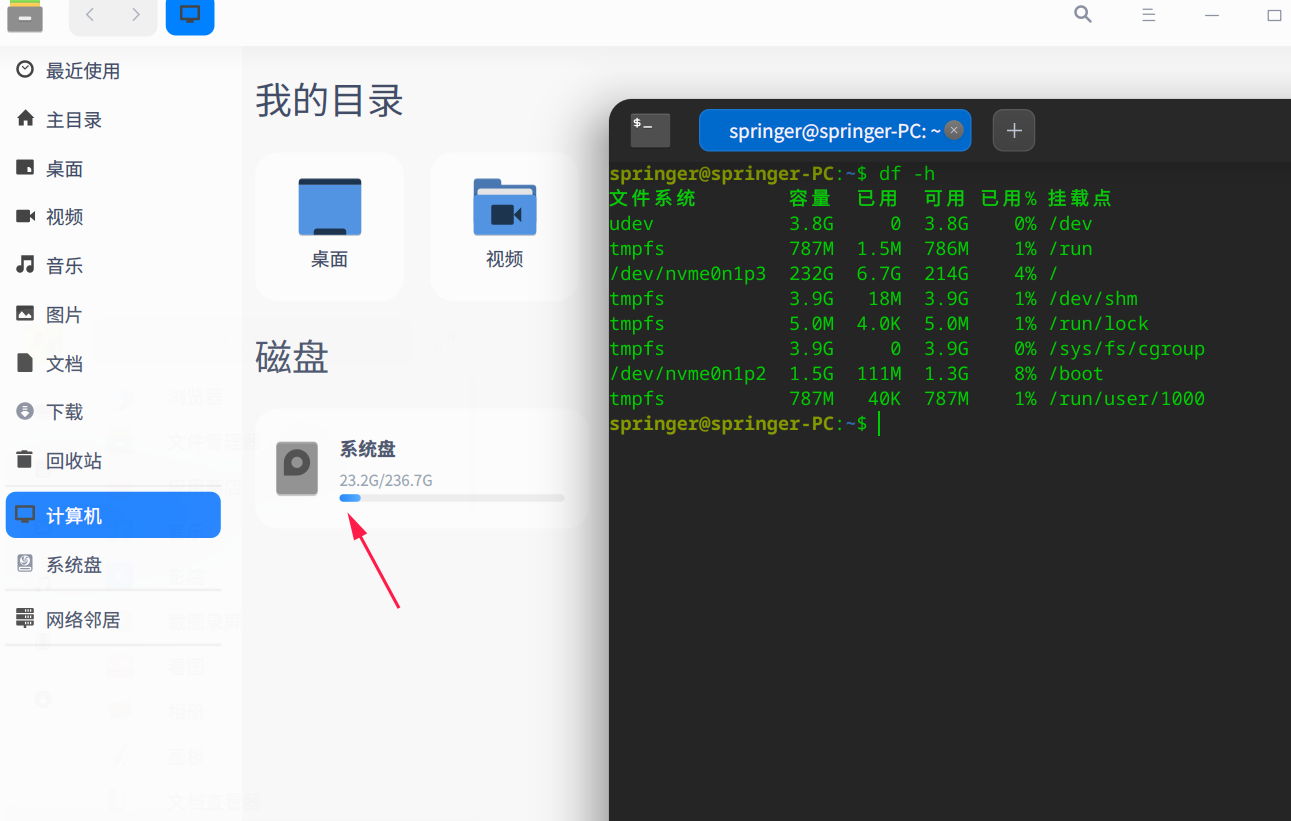
Task: Click the terminal window icon on the tab bar
Action: [649, 130]
